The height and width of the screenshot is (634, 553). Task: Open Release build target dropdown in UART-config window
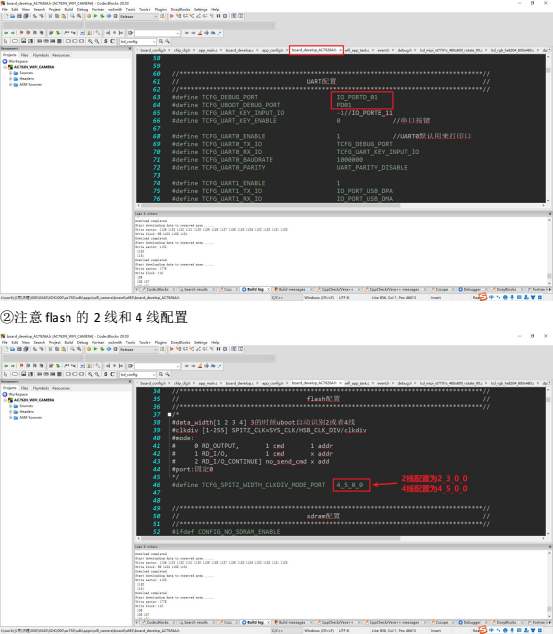138,16
